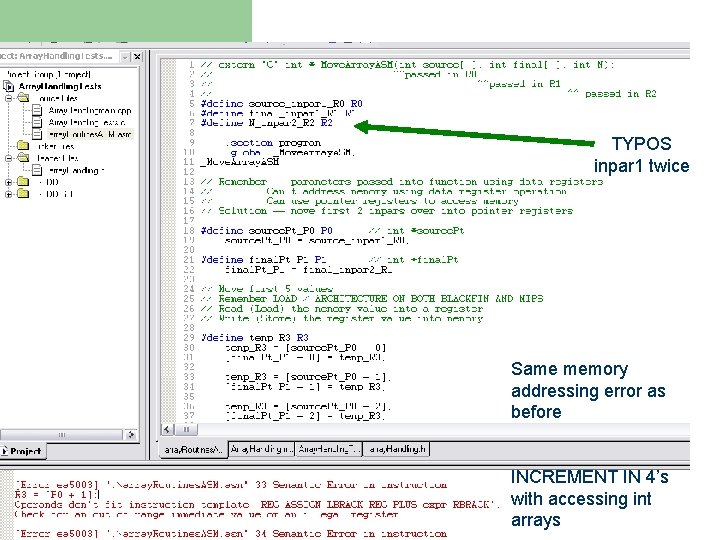Image resolution: width=720 pixels, height=540 pixels.
Task: Switch to the Project tab
Action: tap(22, 451)
